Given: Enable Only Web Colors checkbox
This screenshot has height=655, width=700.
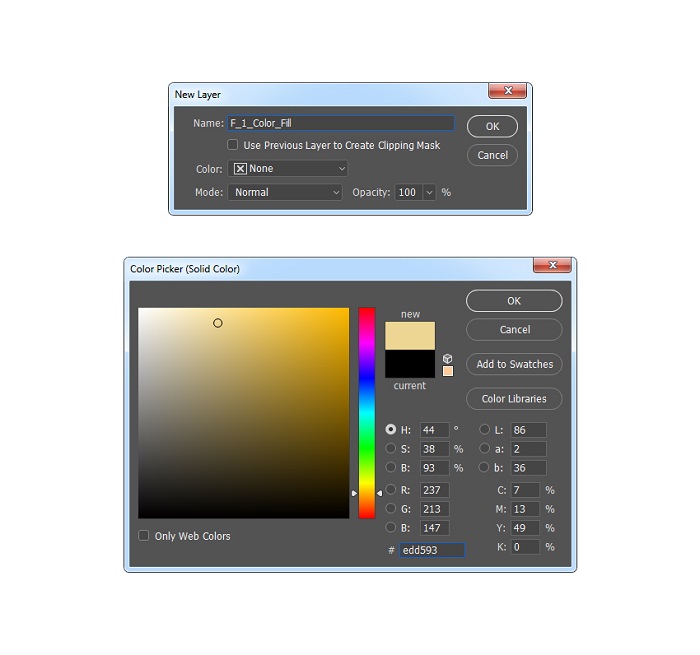Looking at the screenshot, I should pos(143,535).
